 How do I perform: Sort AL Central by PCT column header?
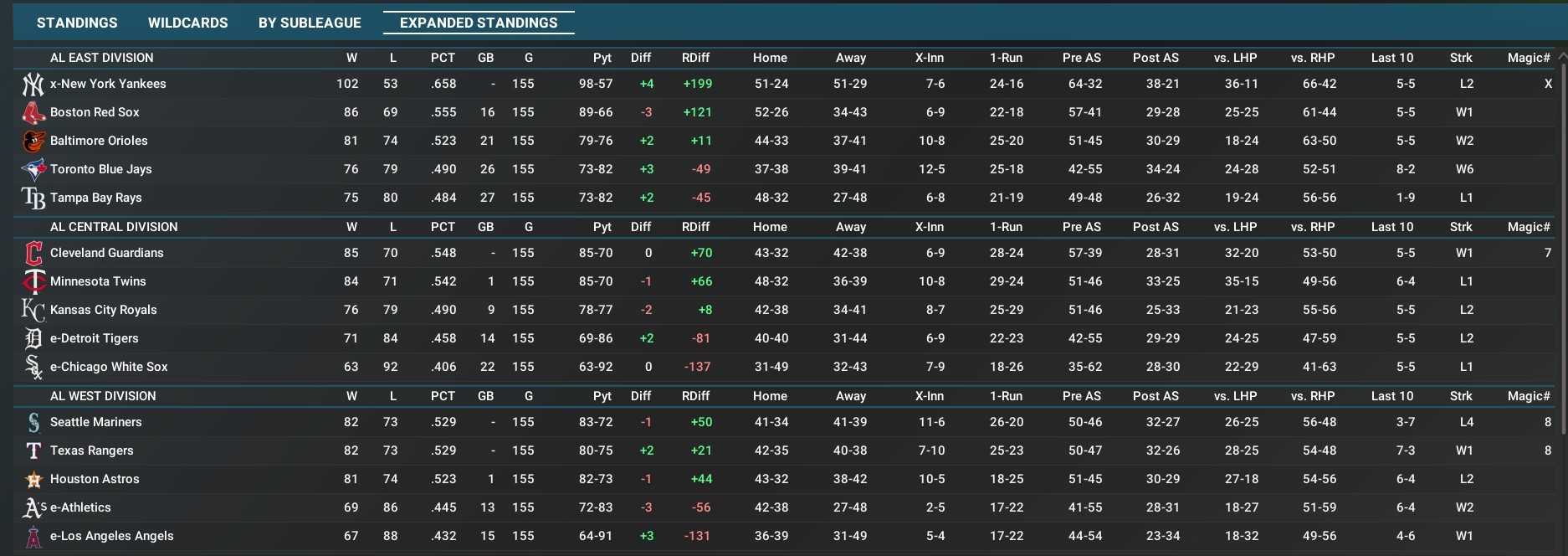tap(443, 227)
